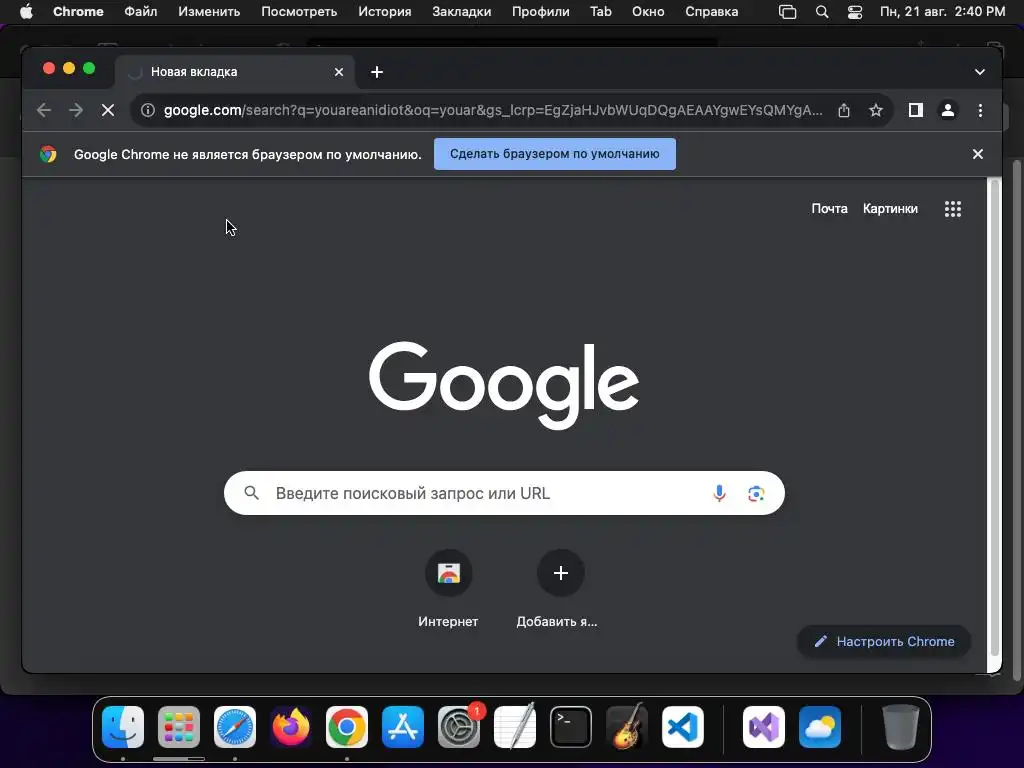Launch Safari from the dock
Screen dimensions: 1024x768
click(235, 727)
